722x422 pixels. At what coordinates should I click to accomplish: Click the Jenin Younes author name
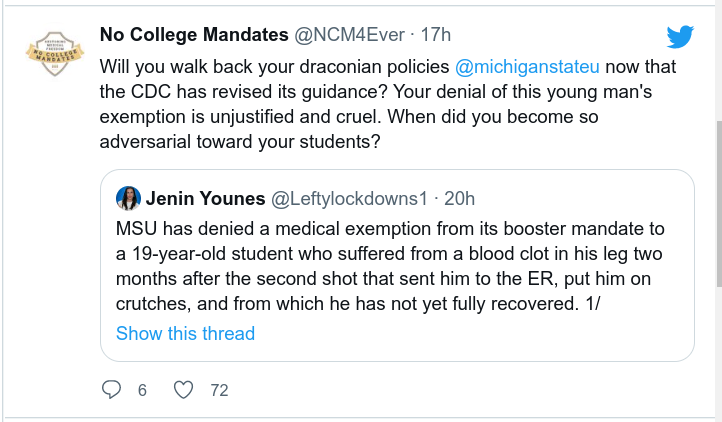coord(203,196)
